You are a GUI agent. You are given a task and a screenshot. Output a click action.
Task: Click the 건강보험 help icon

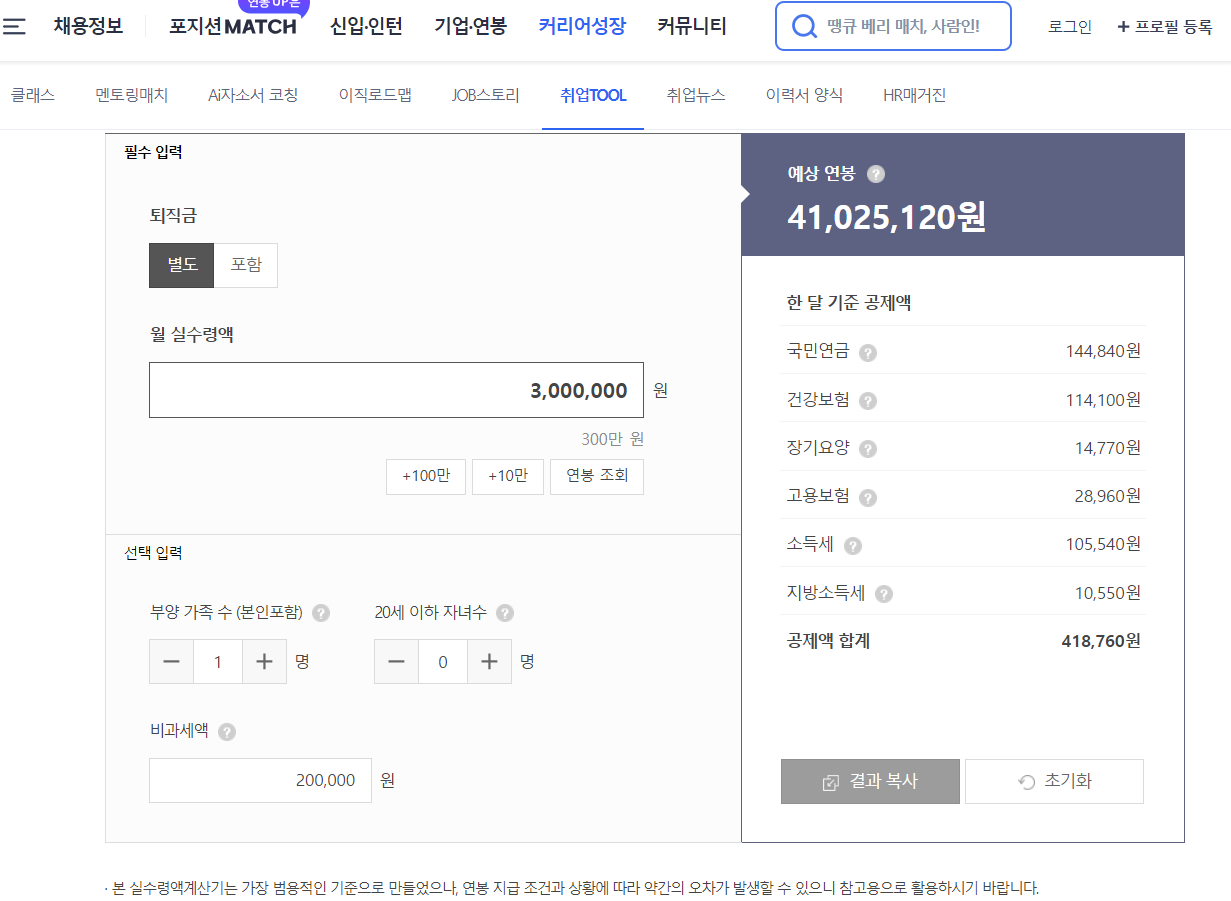[867, 400]
